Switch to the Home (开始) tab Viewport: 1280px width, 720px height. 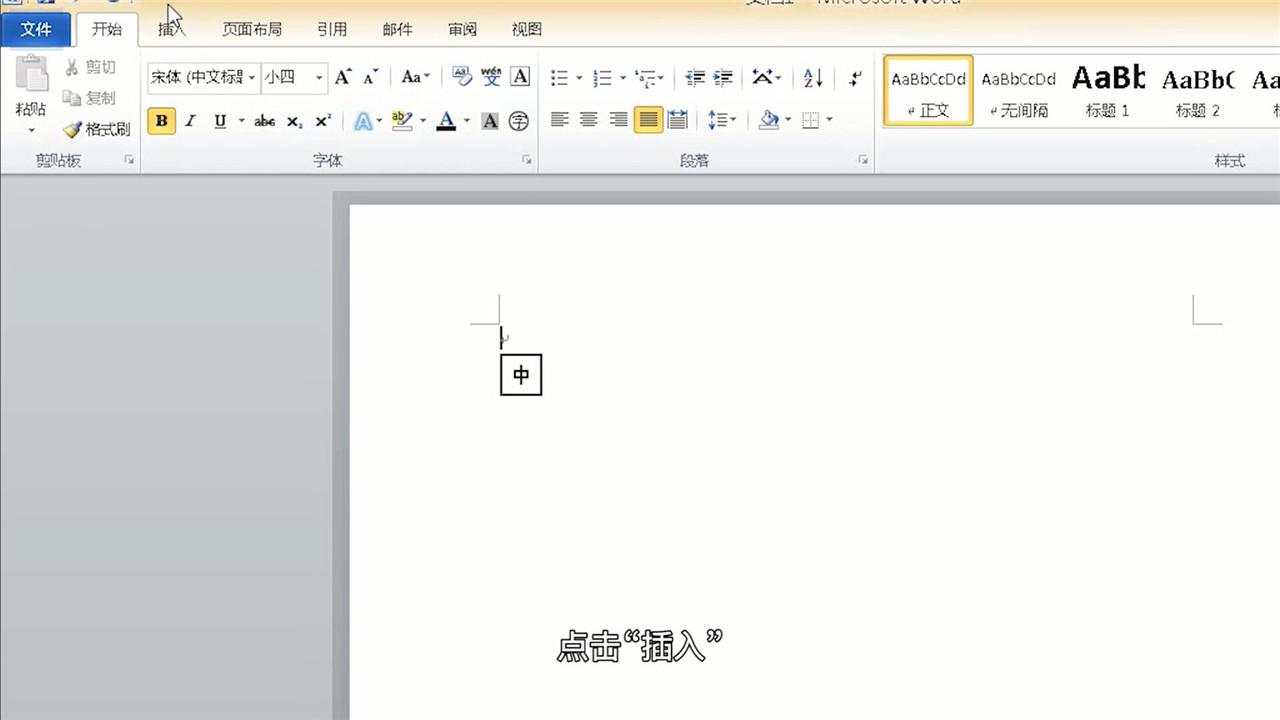[x=107, y=30]
